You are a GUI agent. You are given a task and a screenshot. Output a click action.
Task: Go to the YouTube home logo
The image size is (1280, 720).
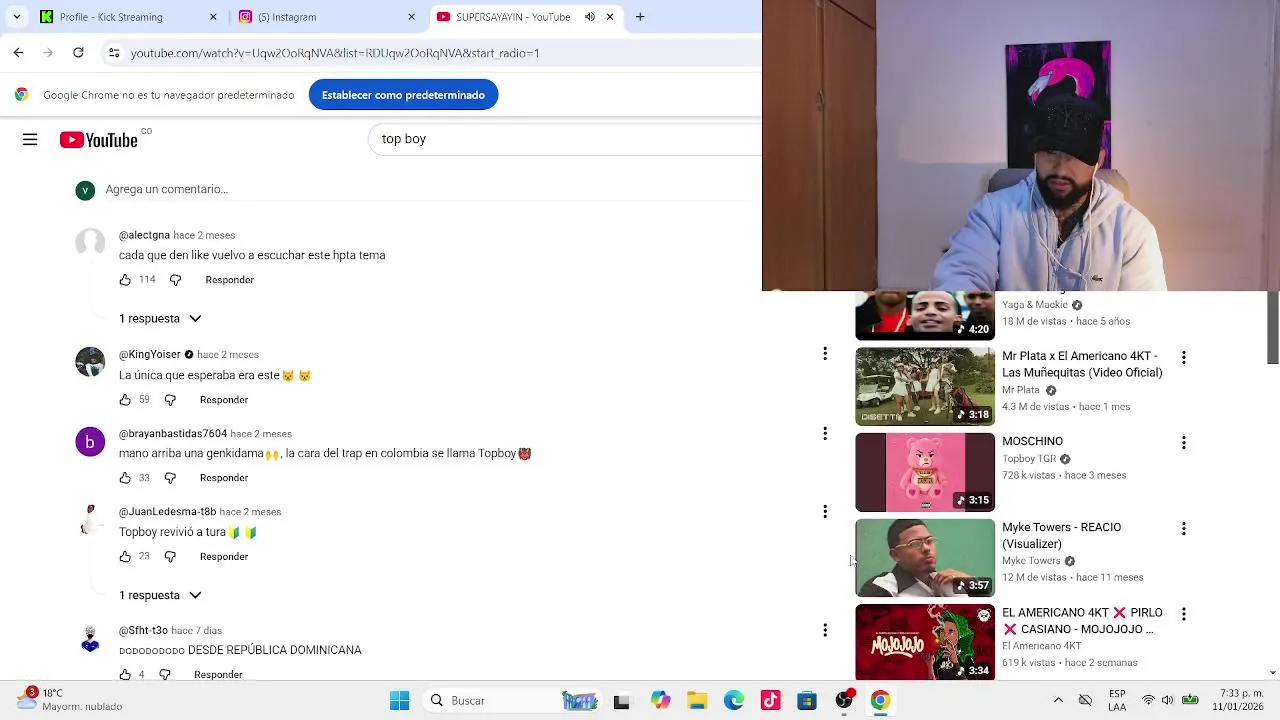98,140
